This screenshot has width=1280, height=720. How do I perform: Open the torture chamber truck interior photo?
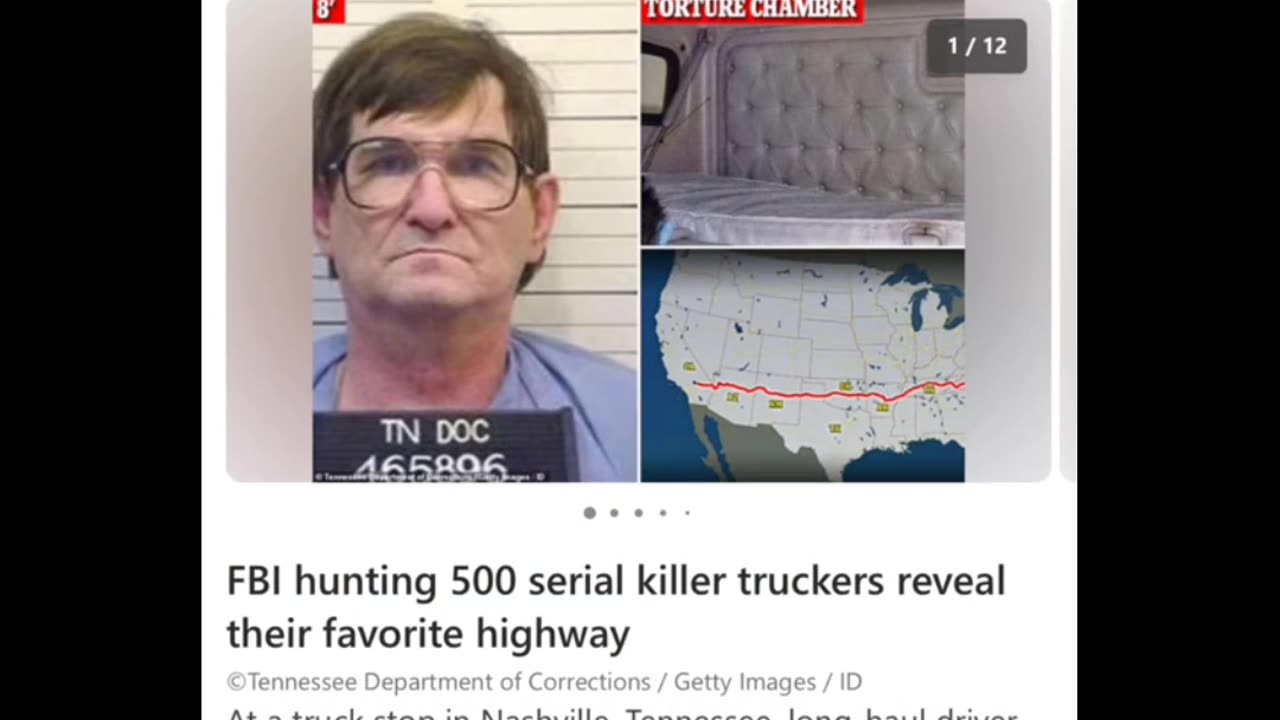802,122
